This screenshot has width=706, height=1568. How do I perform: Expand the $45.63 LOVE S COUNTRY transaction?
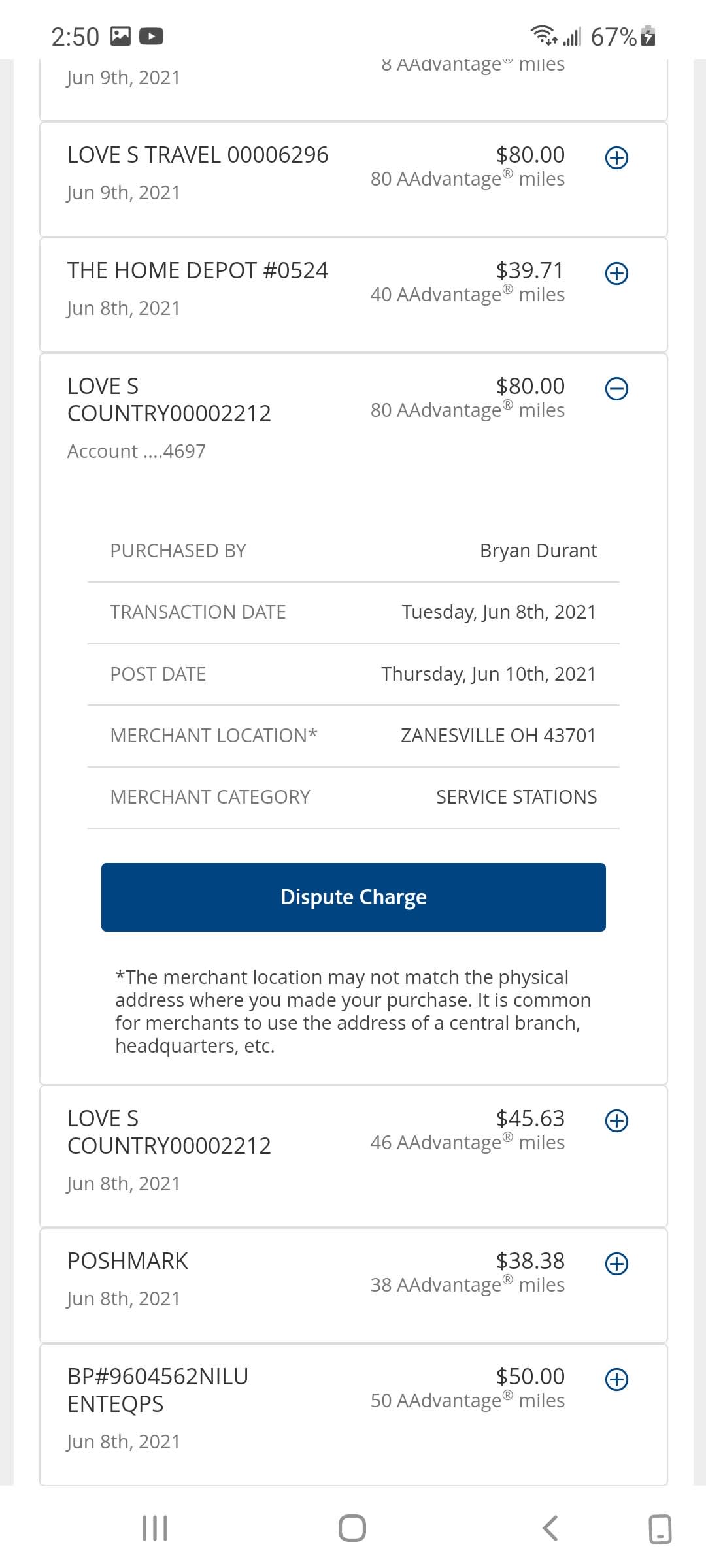point(616,1121)
